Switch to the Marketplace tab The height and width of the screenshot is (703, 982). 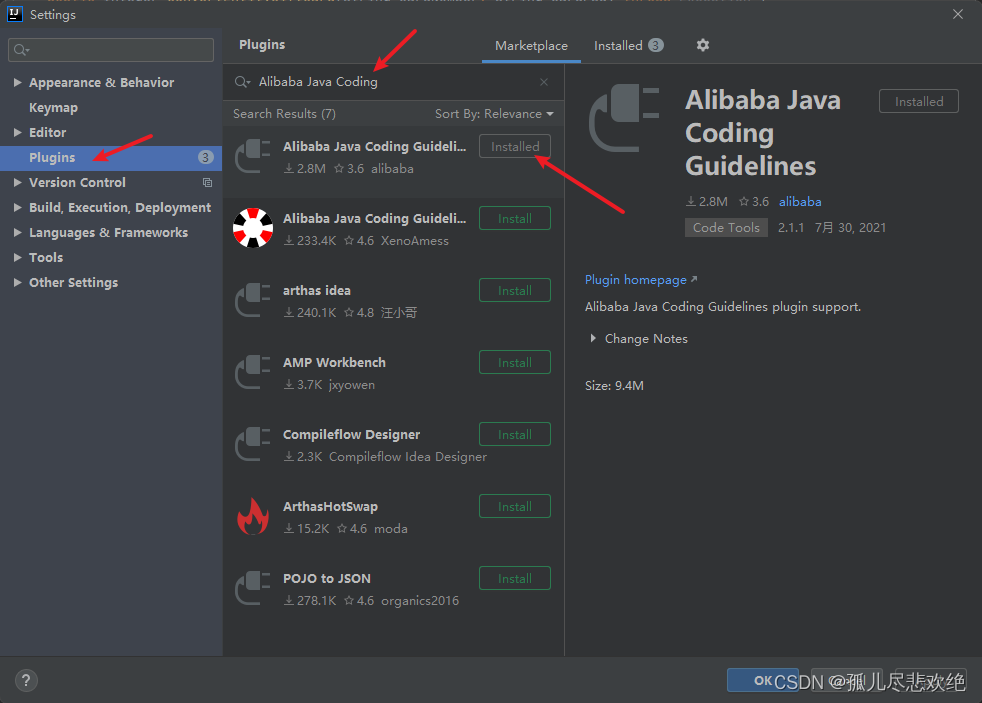[531, 46]
